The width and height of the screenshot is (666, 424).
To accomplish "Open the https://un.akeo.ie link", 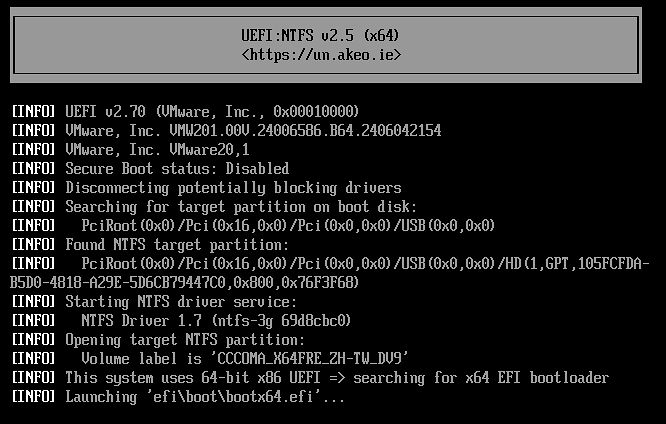I will [321, 54].
